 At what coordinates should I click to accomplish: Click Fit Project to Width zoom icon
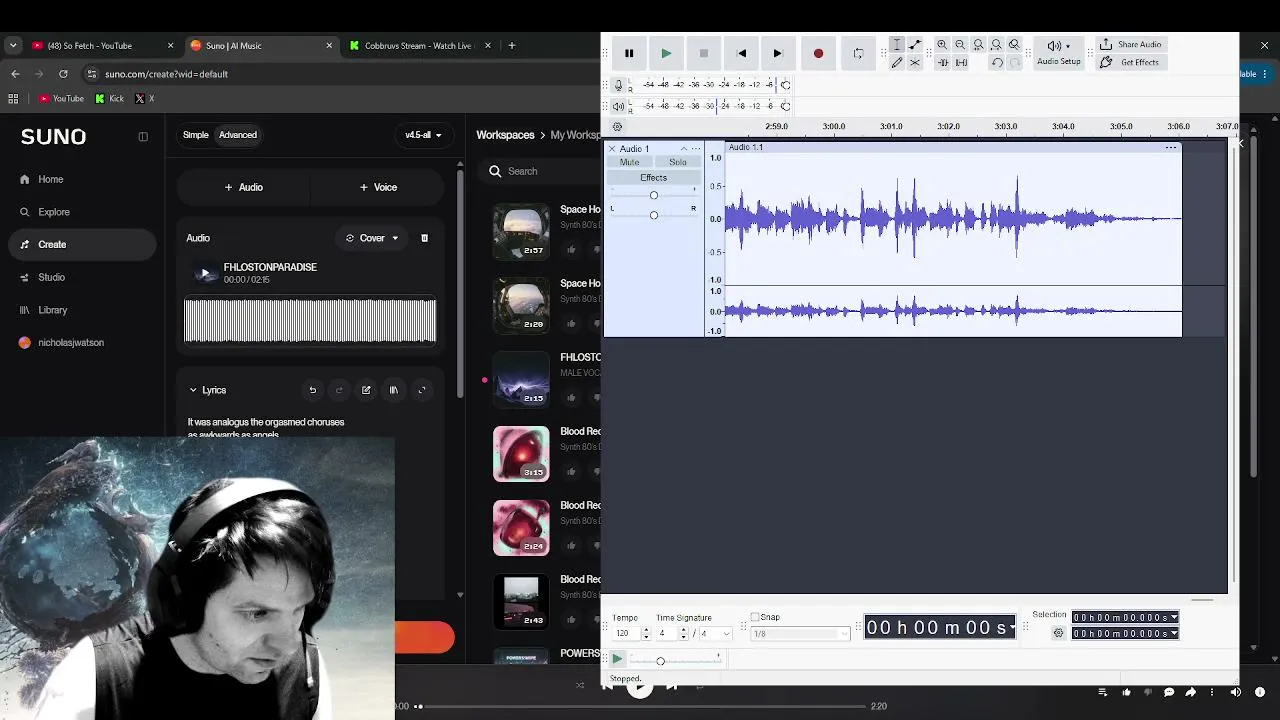coord(996,45)
